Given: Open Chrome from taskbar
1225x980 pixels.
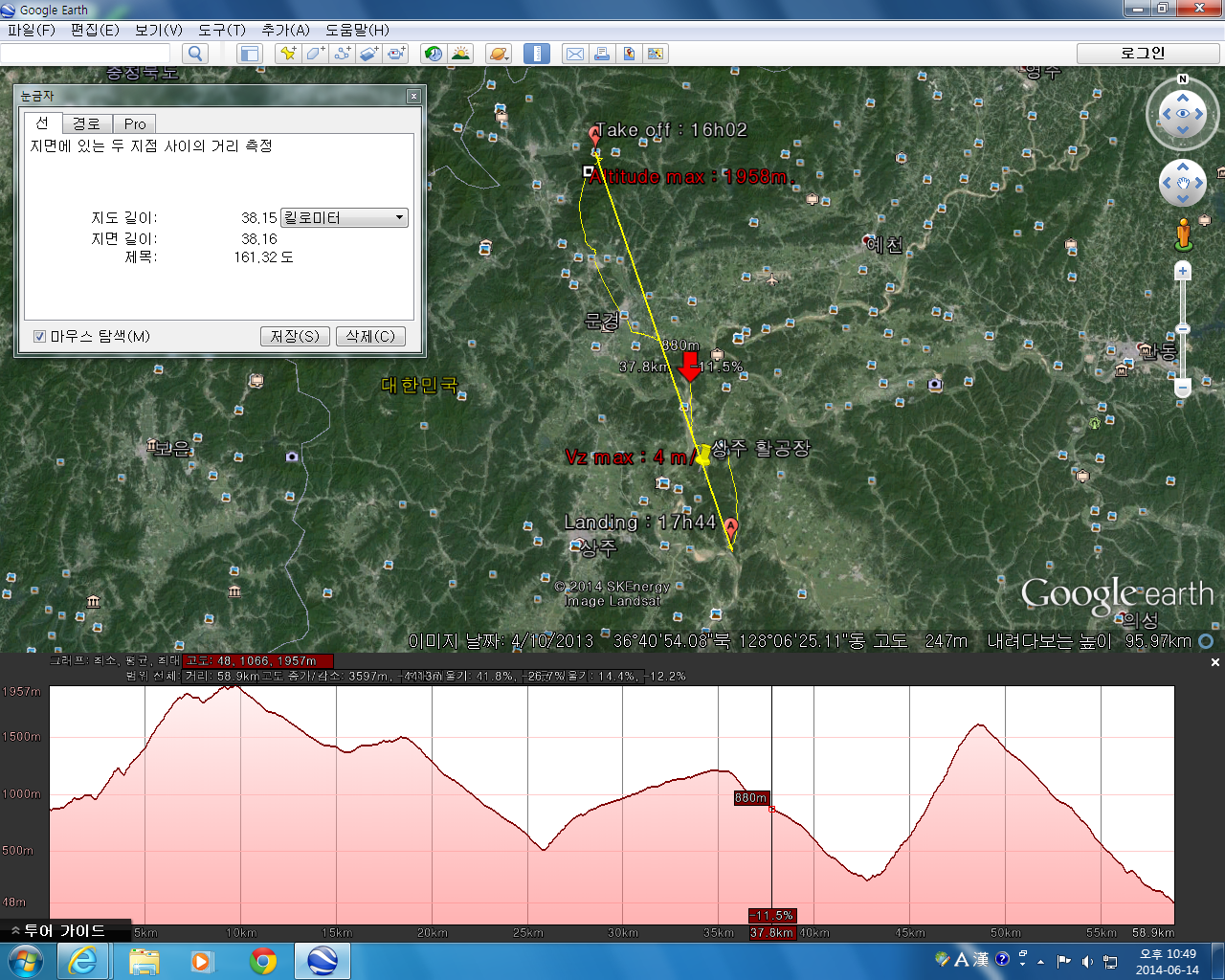Looking at the screenshot, I should point(263,961).
